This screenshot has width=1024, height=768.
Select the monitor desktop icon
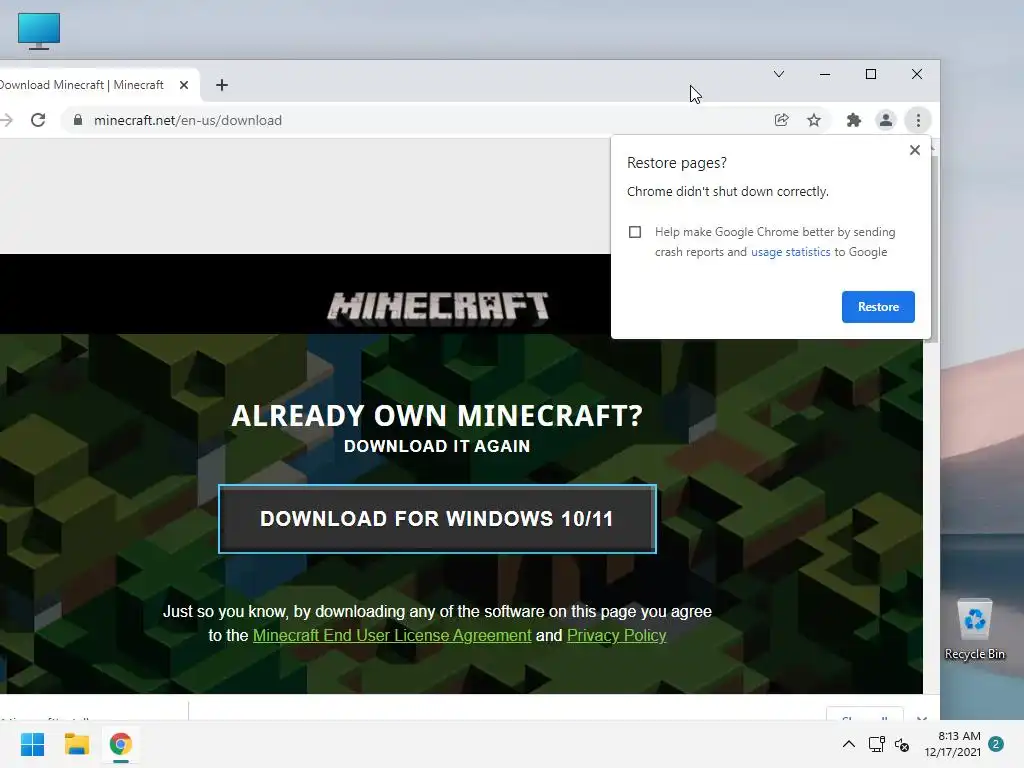coord(39,31)
